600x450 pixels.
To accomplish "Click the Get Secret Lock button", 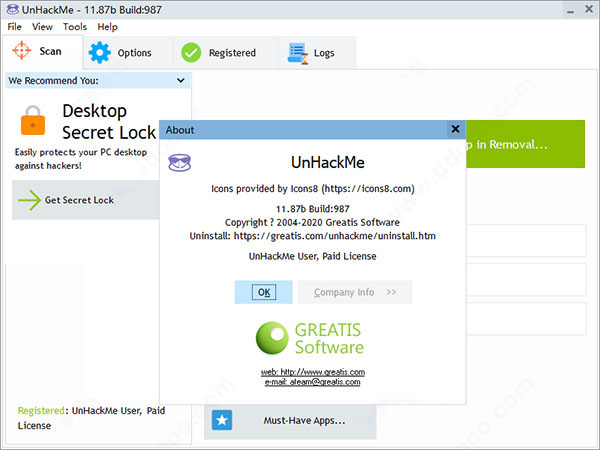I will (x=86, y=200).
